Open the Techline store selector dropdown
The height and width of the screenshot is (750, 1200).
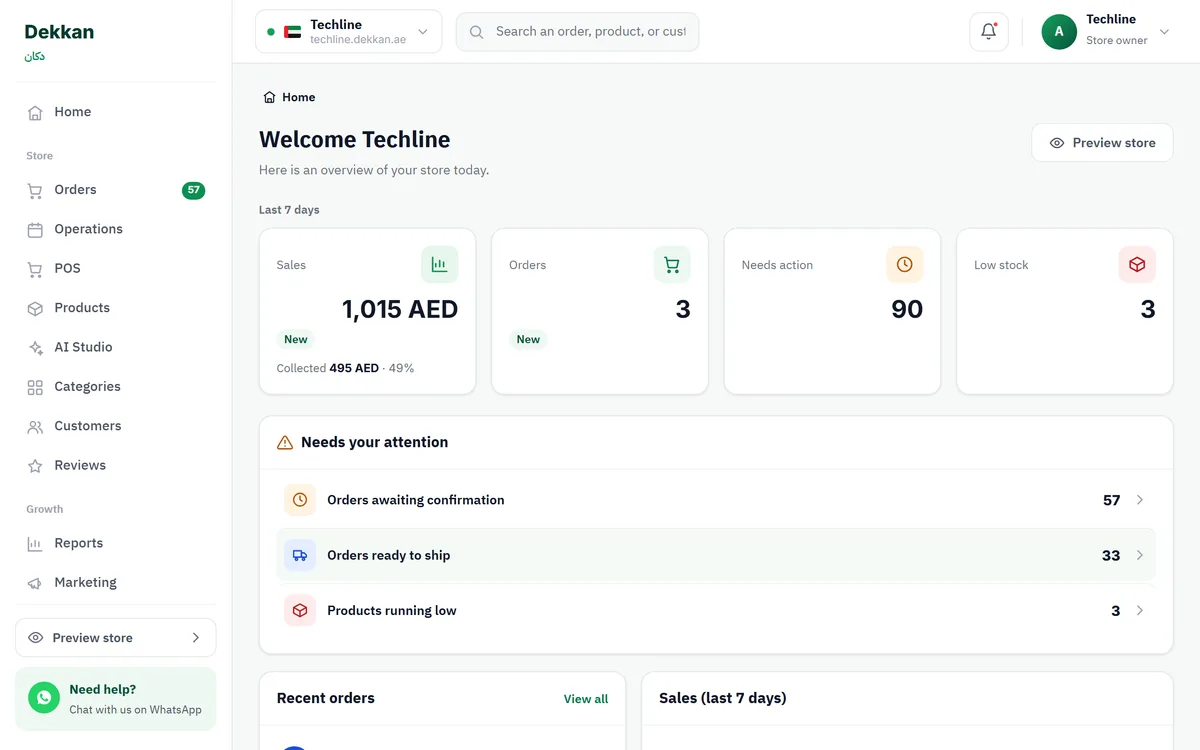coord(348,31)
